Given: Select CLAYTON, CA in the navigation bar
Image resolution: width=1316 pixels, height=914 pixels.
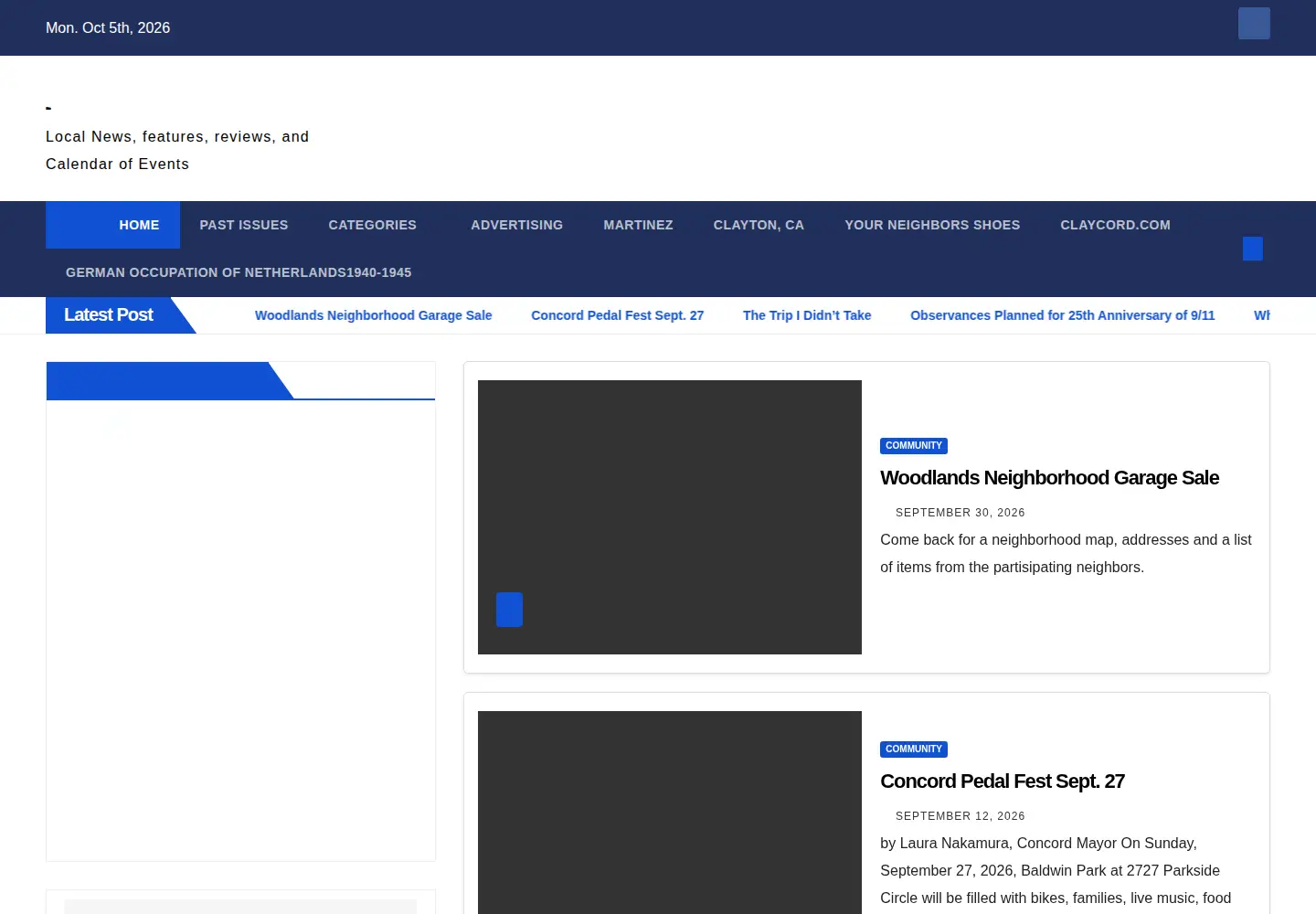Looking at the screenshot, I should coord(759,225).
